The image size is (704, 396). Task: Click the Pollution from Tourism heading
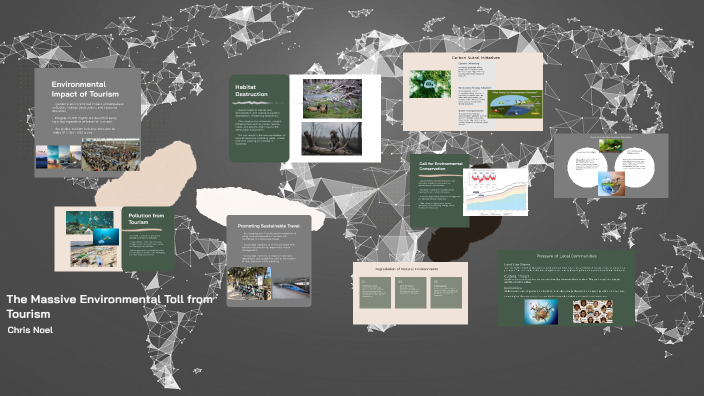click(x=146, y=219)
